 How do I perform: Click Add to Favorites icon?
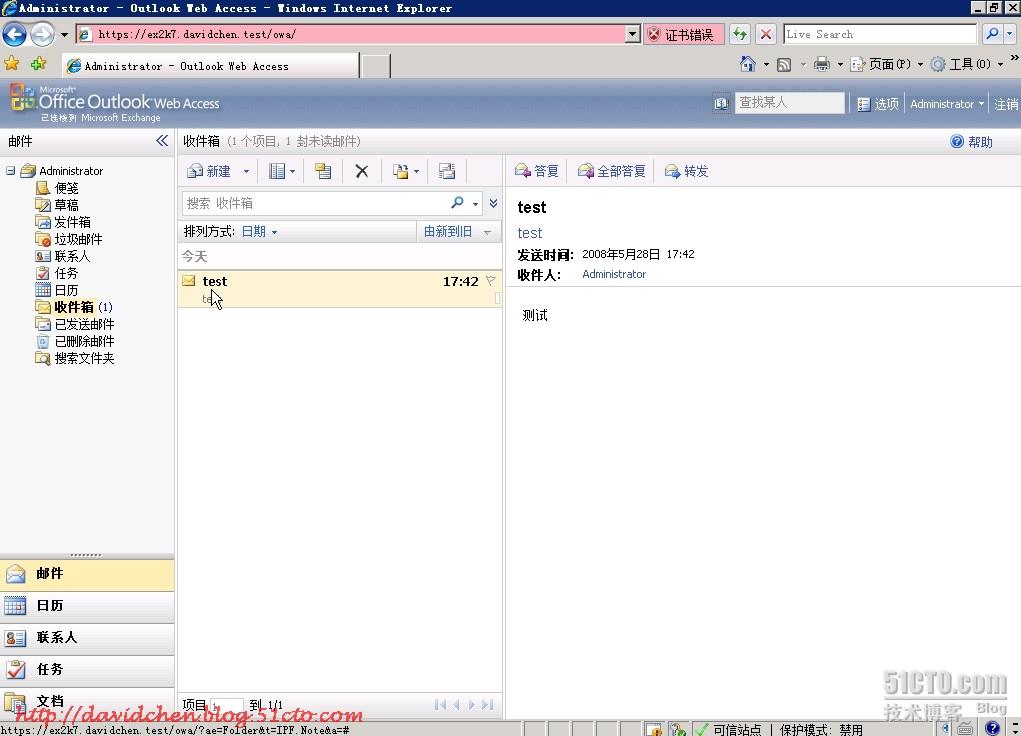pyautogui.click(x=38, y=64)
